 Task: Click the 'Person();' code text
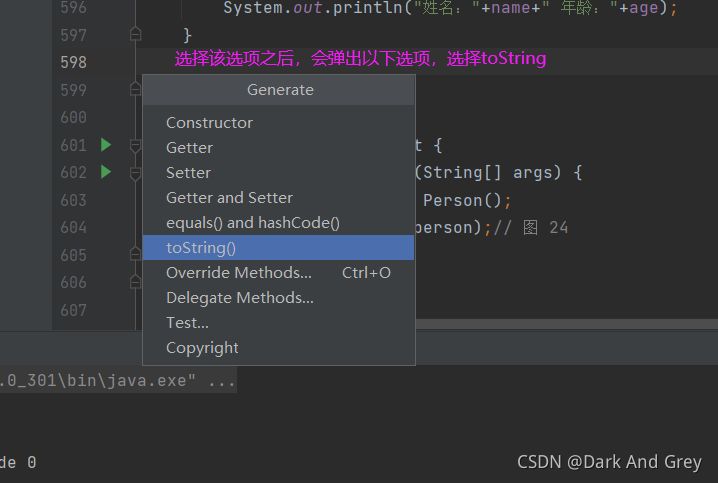[x=467, y=201]
